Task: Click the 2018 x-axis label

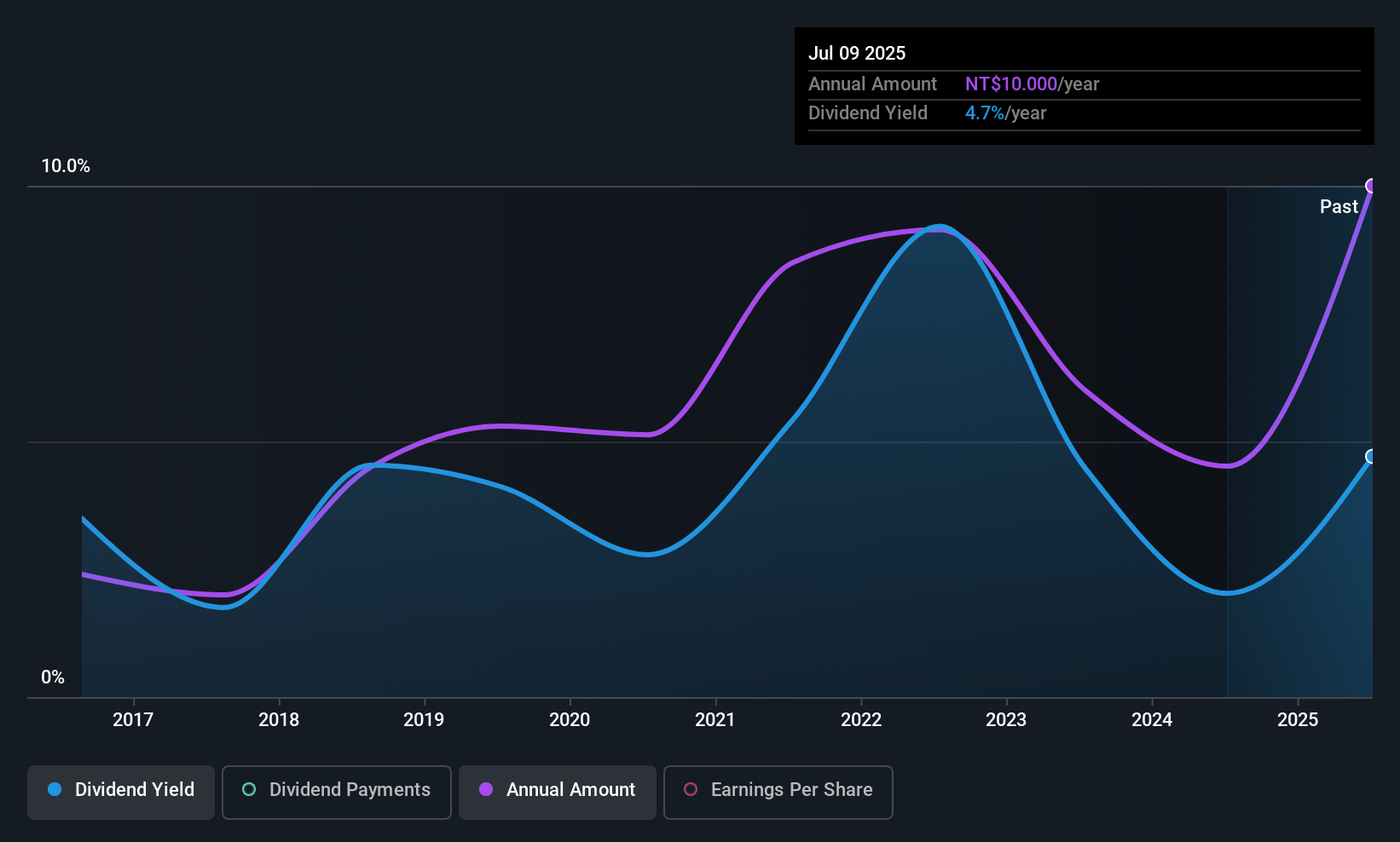Action: 279,720
